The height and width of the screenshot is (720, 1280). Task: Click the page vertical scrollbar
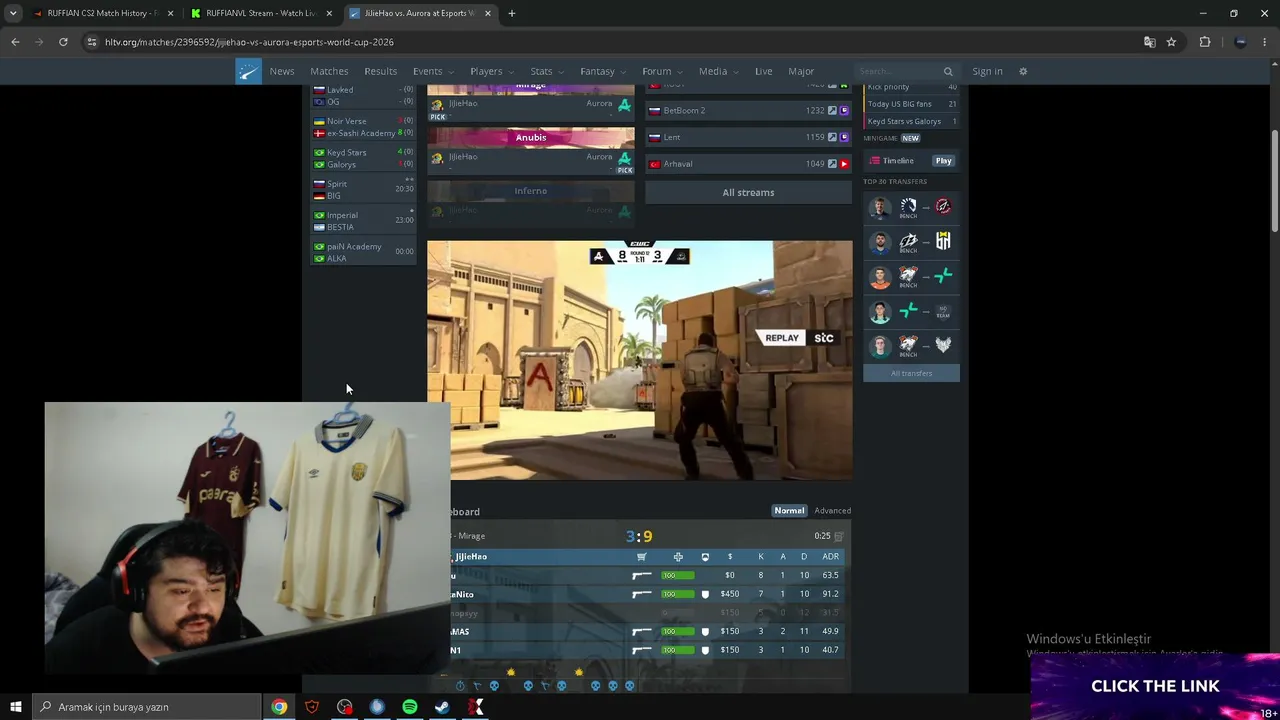[1274, 180]
